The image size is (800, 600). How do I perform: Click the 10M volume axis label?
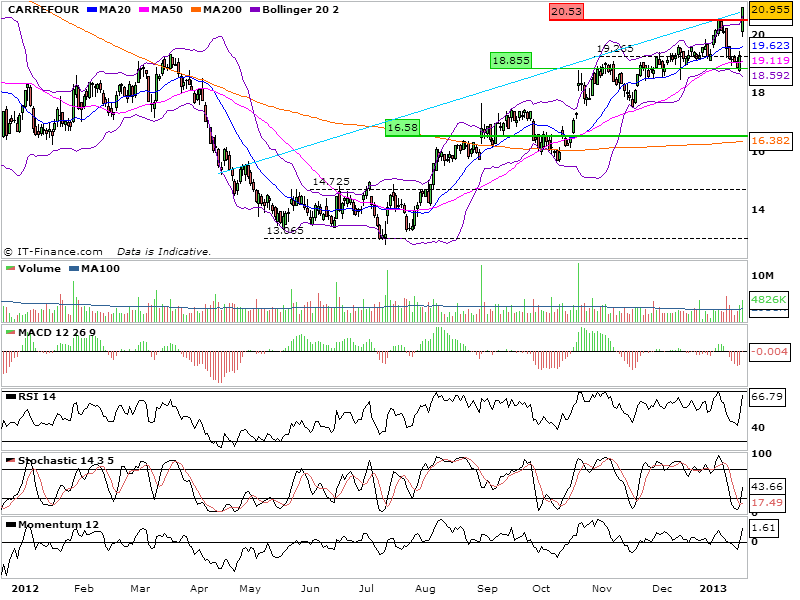click(762, 276)
